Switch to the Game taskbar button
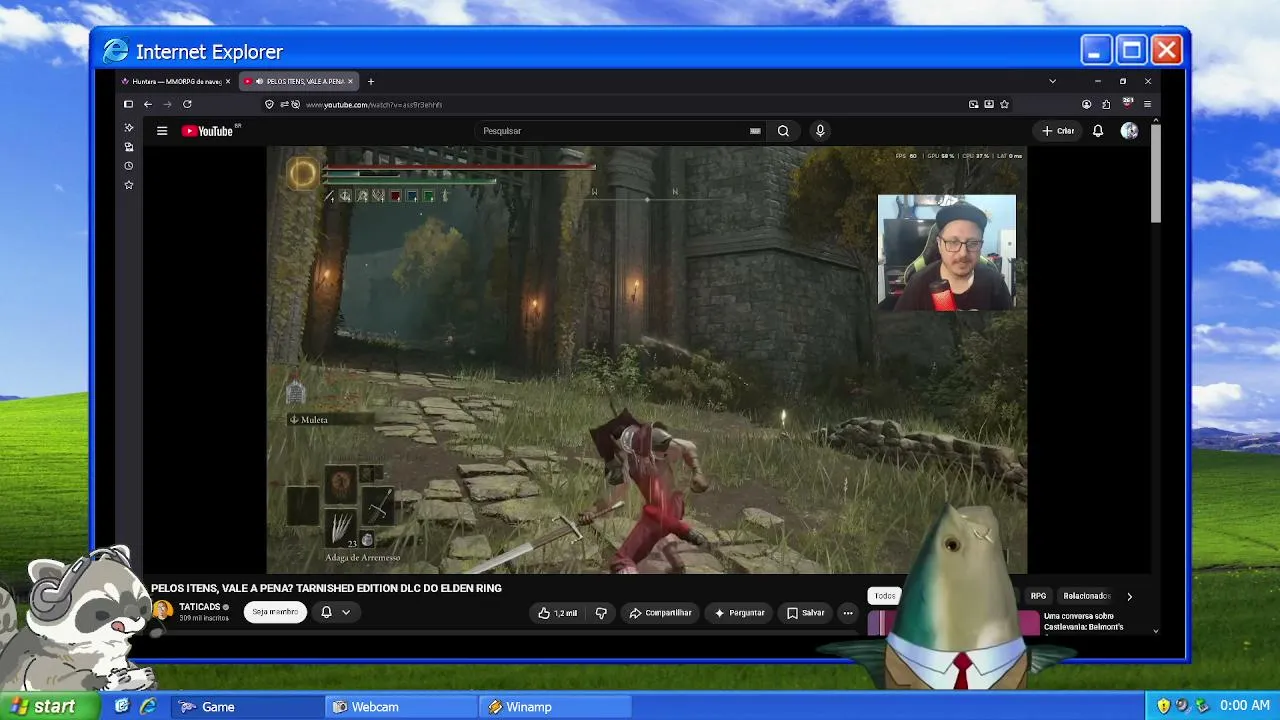1280x720 pixels. click(247, 707)
